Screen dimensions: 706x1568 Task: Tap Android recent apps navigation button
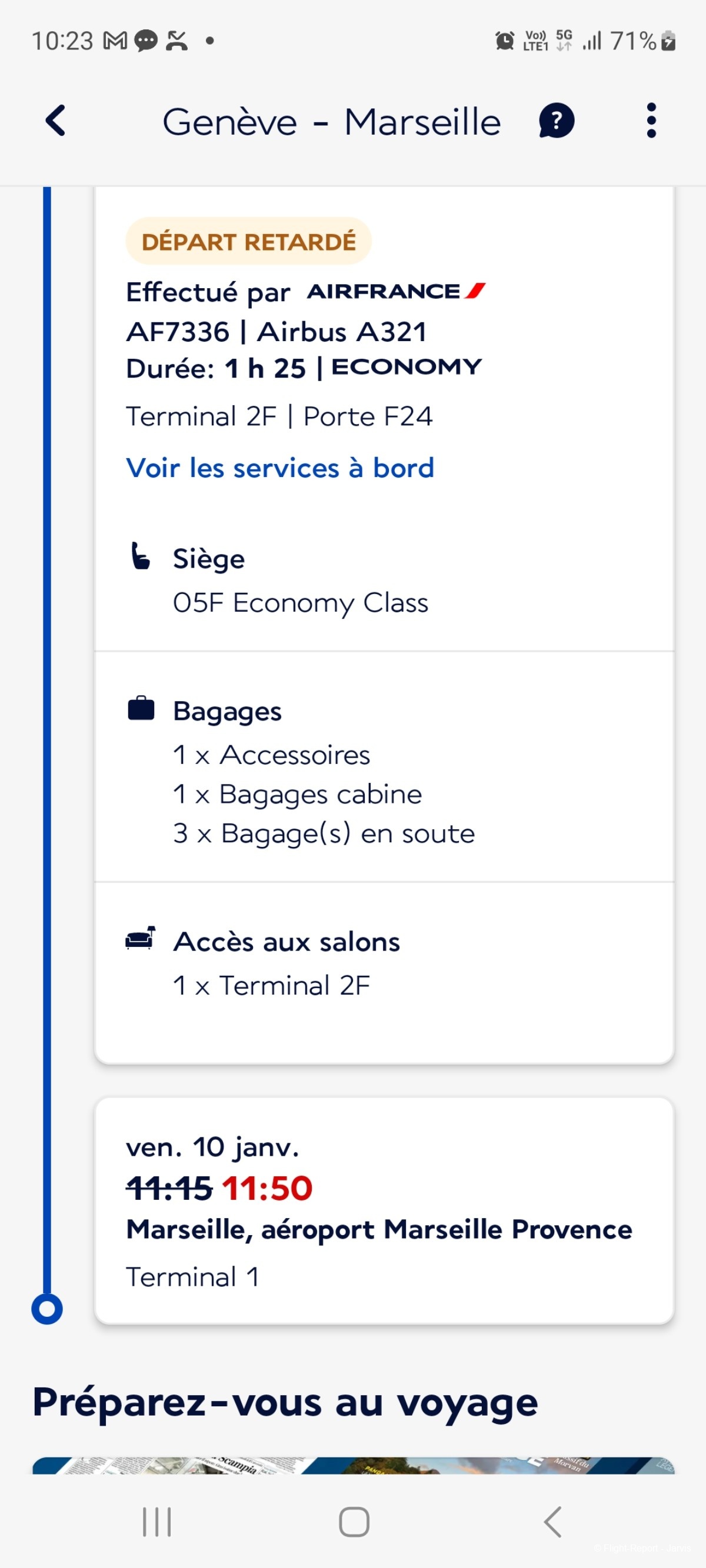(156, 1522)
